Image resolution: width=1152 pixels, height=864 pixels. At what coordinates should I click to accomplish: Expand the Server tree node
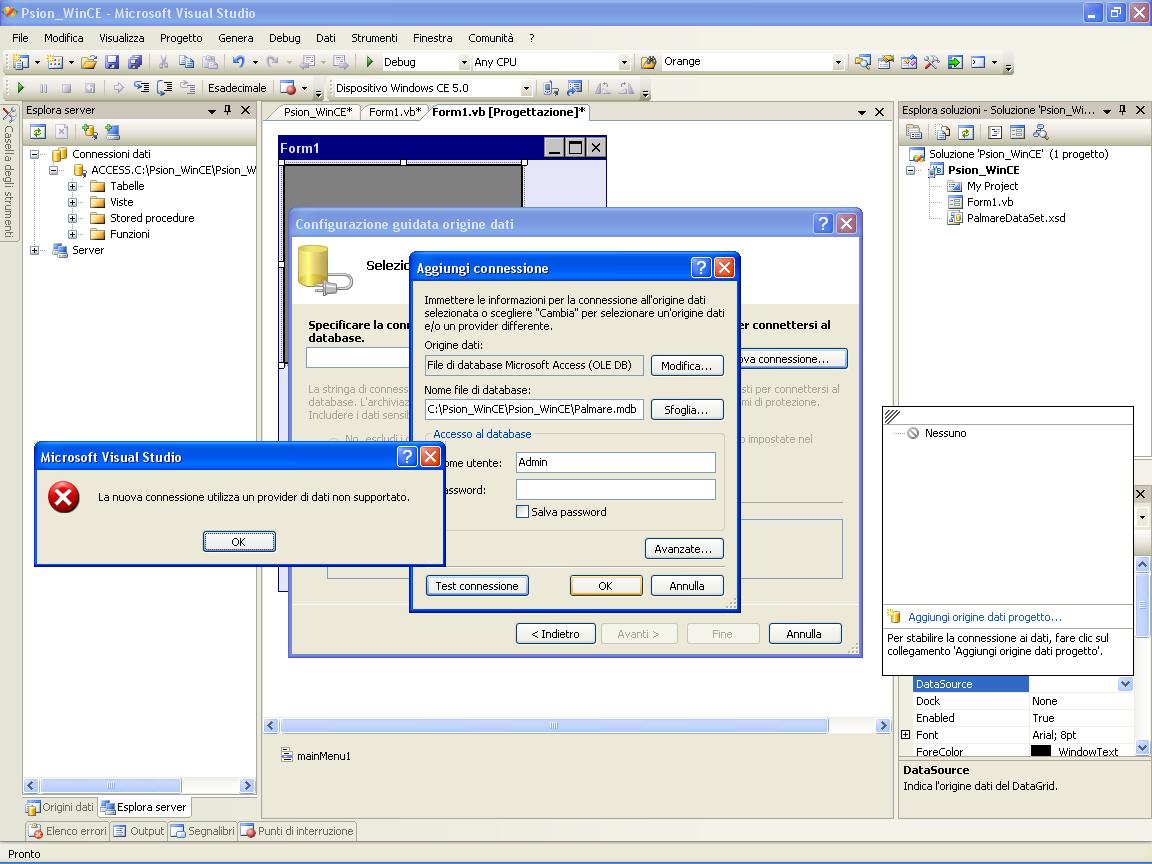pyautogui.click(x=35, y=251)
